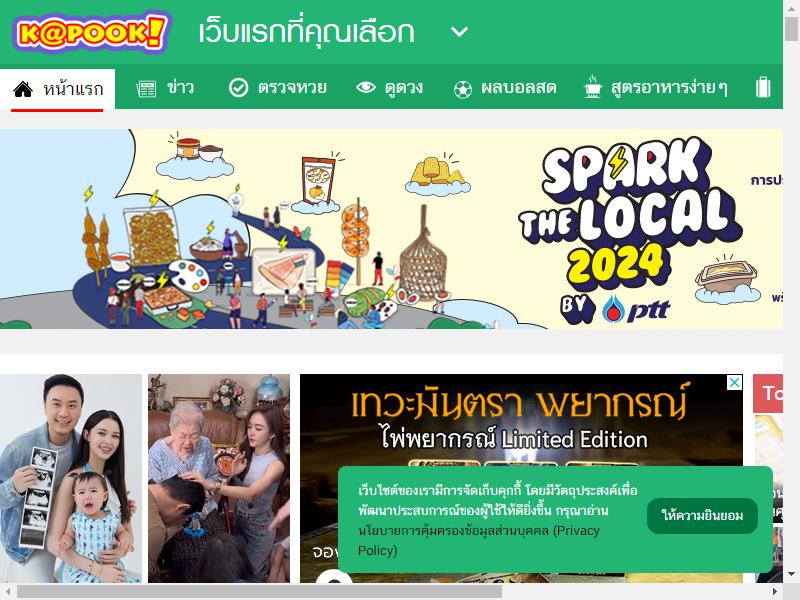Screen dimensions: 800x600
Task: Click the luggage icon in the navigation bar
Action: coord(763,87)
